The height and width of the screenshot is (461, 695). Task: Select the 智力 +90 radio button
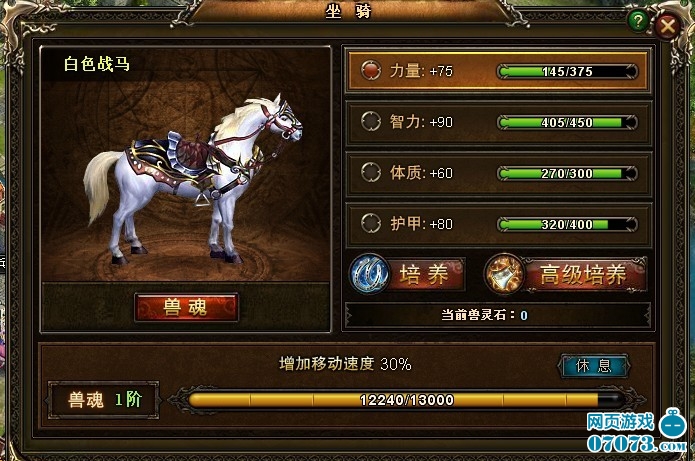pyautogui.click(x=371, y=121)
